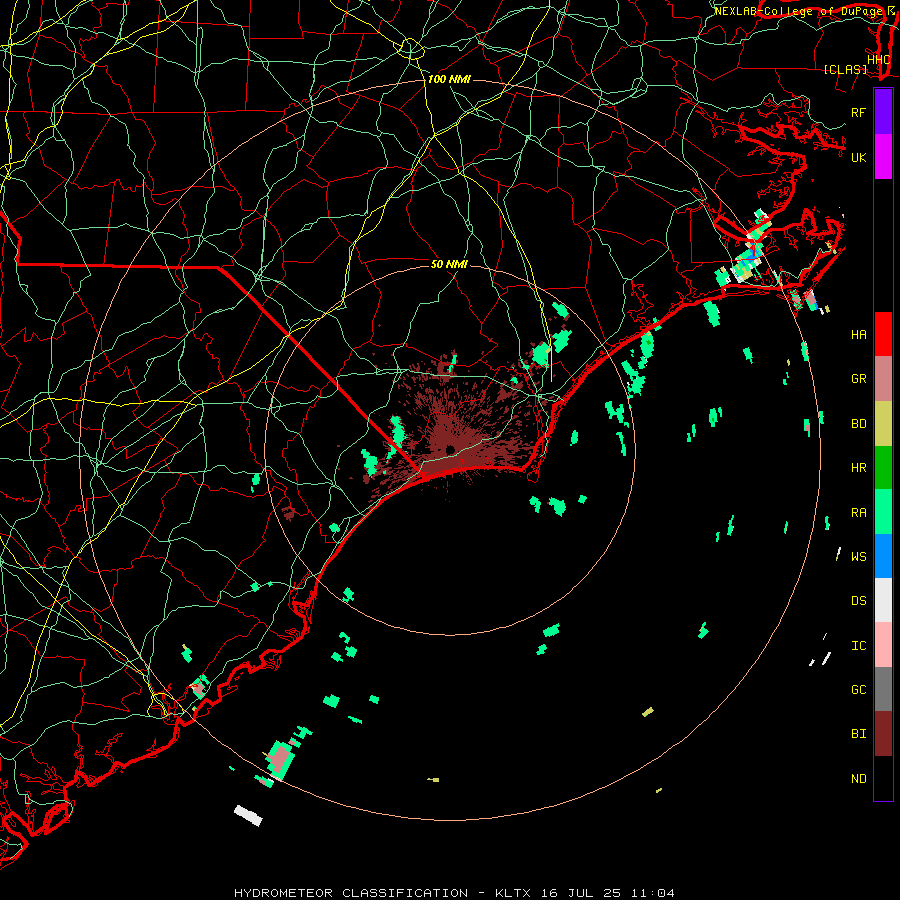This screenshot has width=900, height=900.
Task: Click the UK magenta legend swatch
Action: [x=883, y=157]
